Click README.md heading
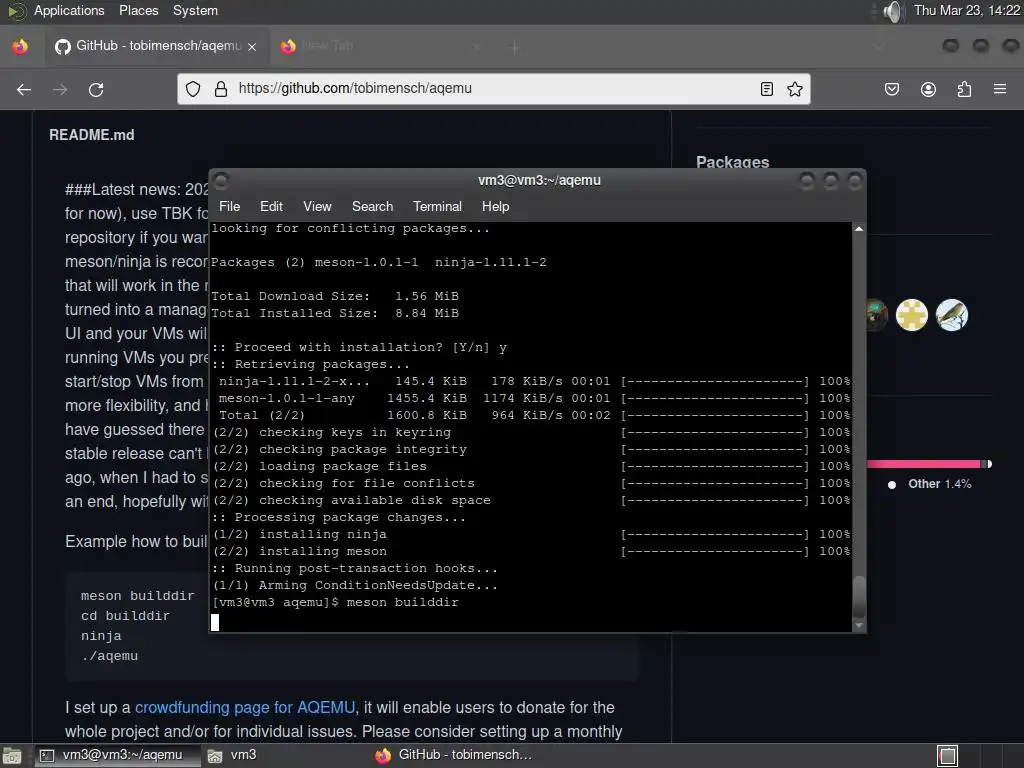Viewport: 1024px width, 768px height. [91, 135]
